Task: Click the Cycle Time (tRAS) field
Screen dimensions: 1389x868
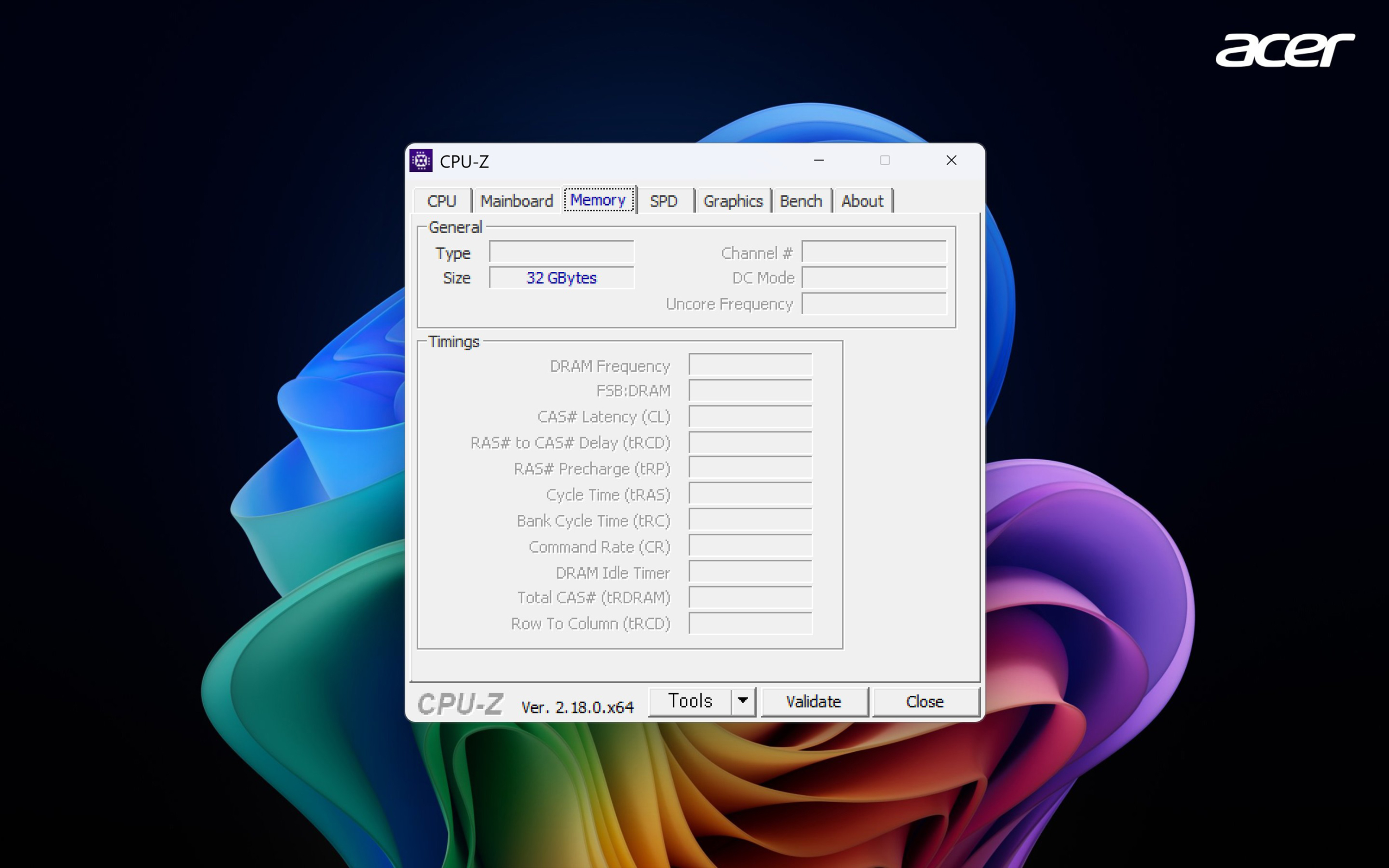Action: [750, 494]
